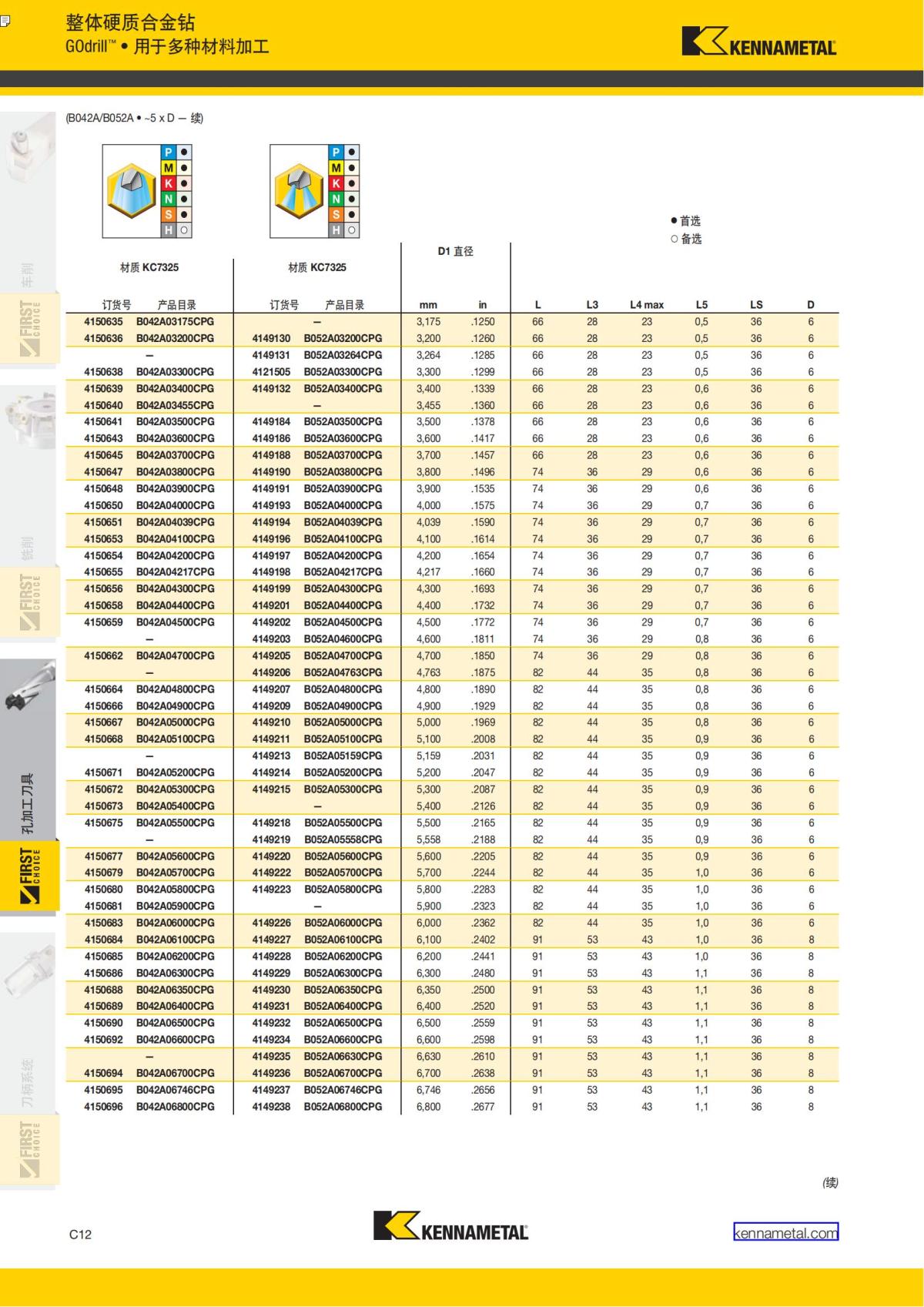Select catalog number B052A03300CPG

click(x=343, y=372)
